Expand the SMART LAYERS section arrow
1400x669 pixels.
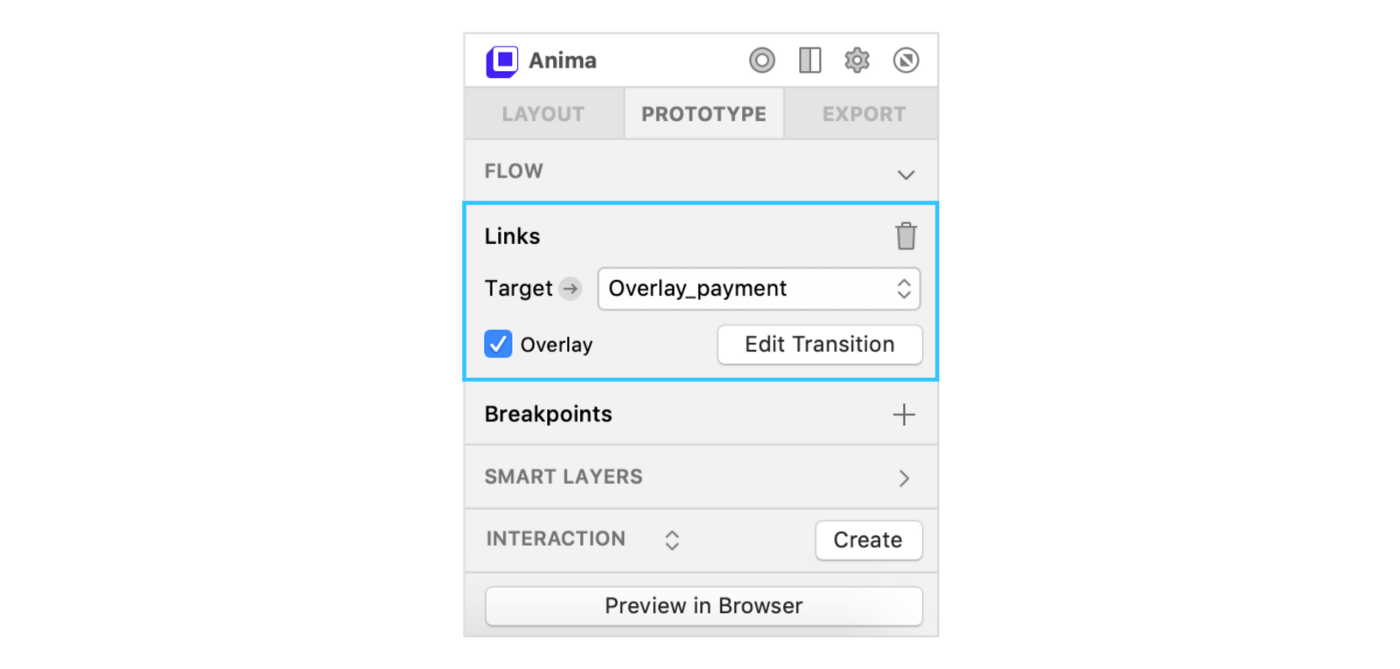tap(904, 478)
